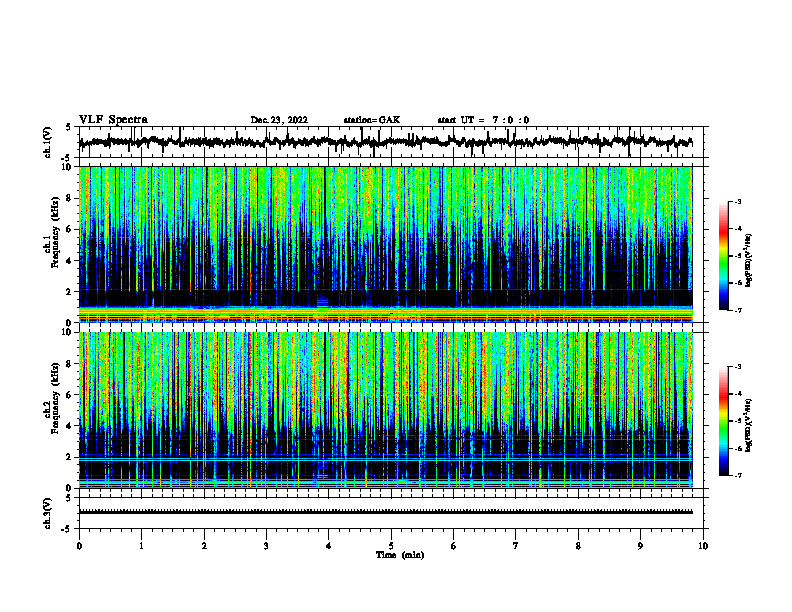The height and width of the screenshot is (612, 792).
Task: Click the ch.1 spectrogram panel
Action: coord(385,244)
